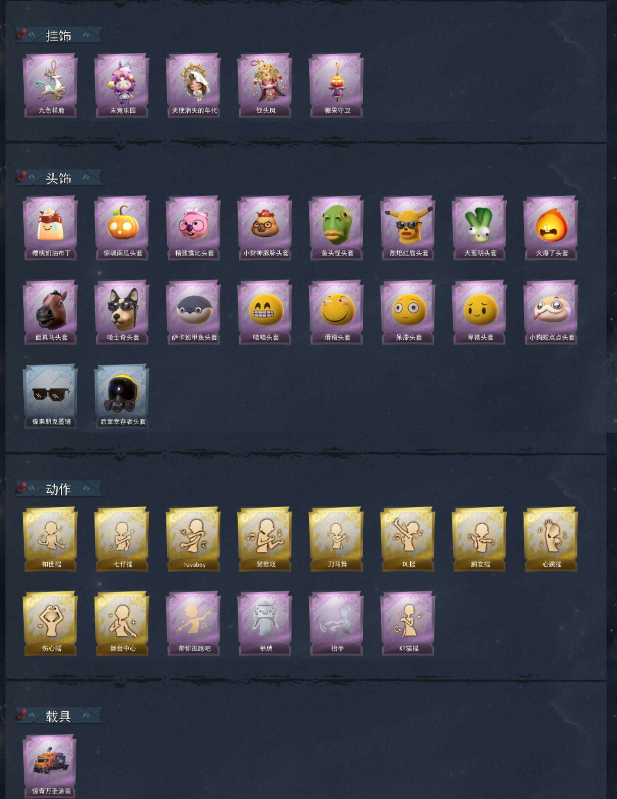The image size is (617, 799).
Task: Select the pumpkin head headgear
Action: (122, 228)
